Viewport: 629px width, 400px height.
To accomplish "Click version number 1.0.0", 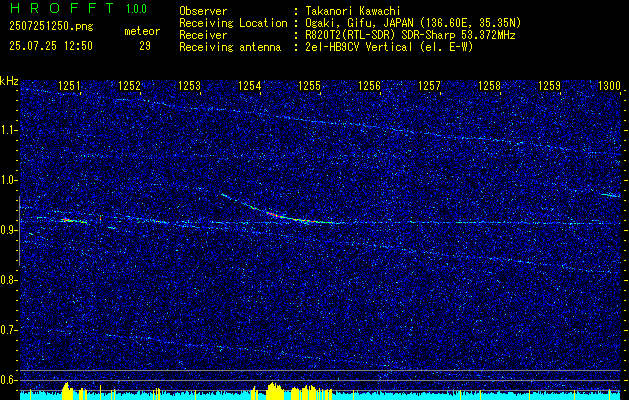I will pos(136,9).
